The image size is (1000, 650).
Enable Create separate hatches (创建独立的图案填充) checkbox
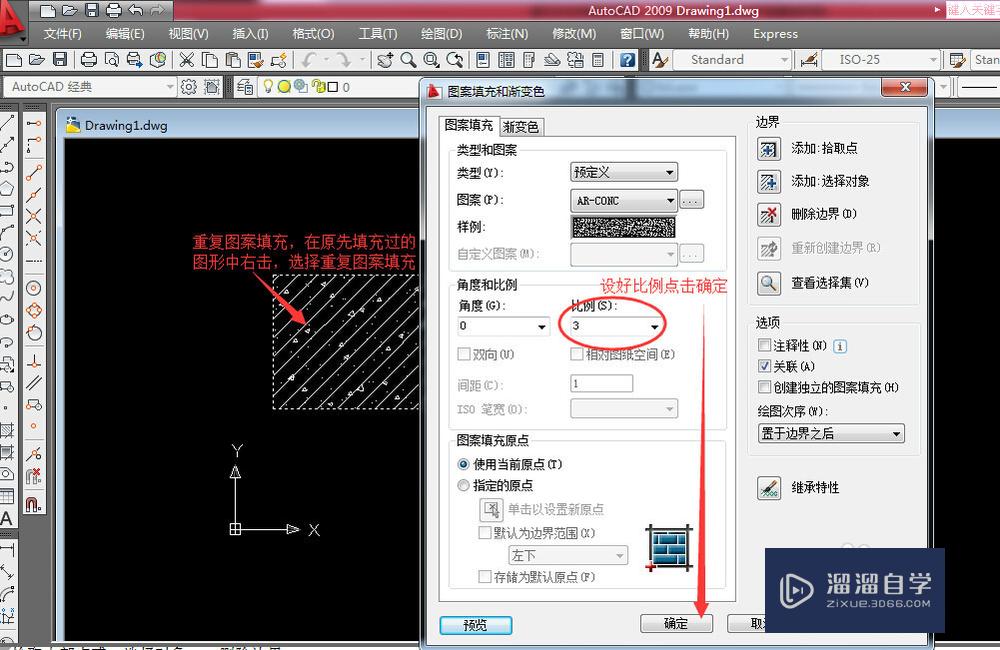(x=764, y=387)
